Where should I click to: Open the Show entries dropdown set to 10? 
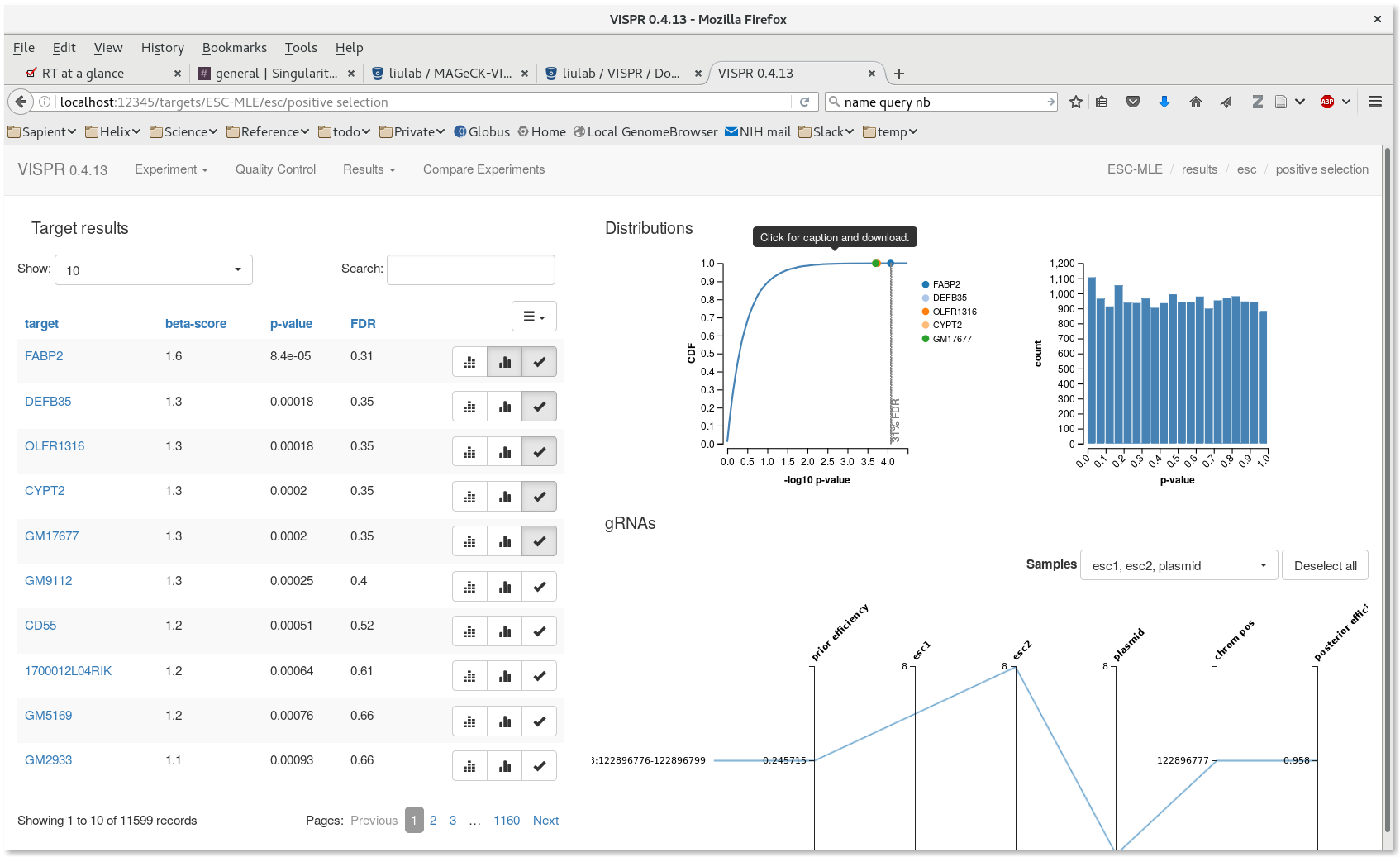tap(153, 269)
